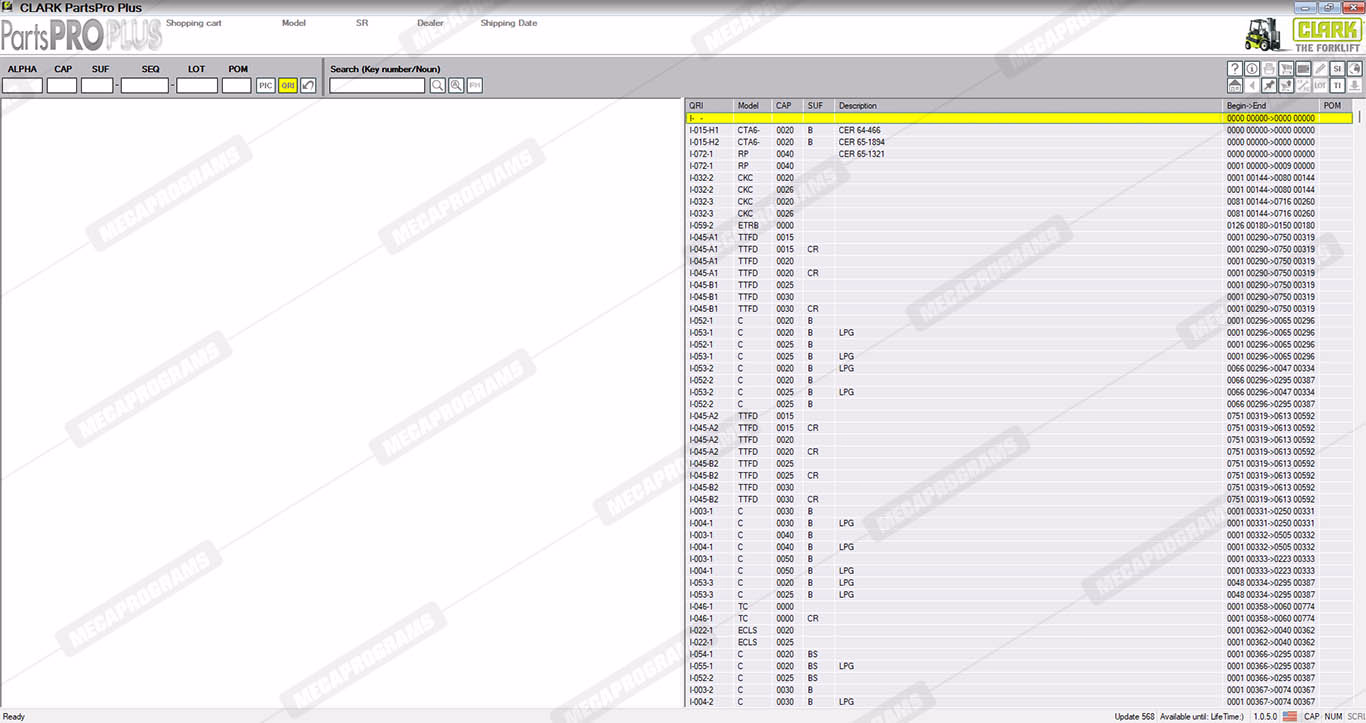
Task: Toggle the yellow QRI button
Action: pyautogui.click(x=287, y=86)
